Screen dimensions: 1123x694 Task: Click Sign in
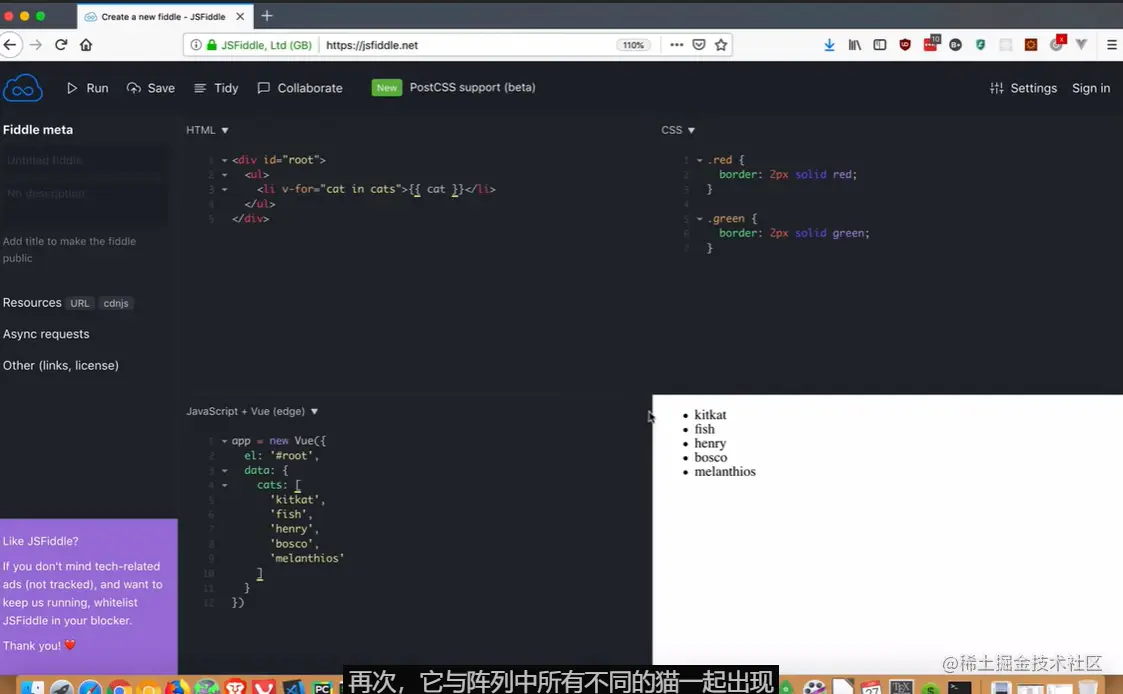[1091, 88]
